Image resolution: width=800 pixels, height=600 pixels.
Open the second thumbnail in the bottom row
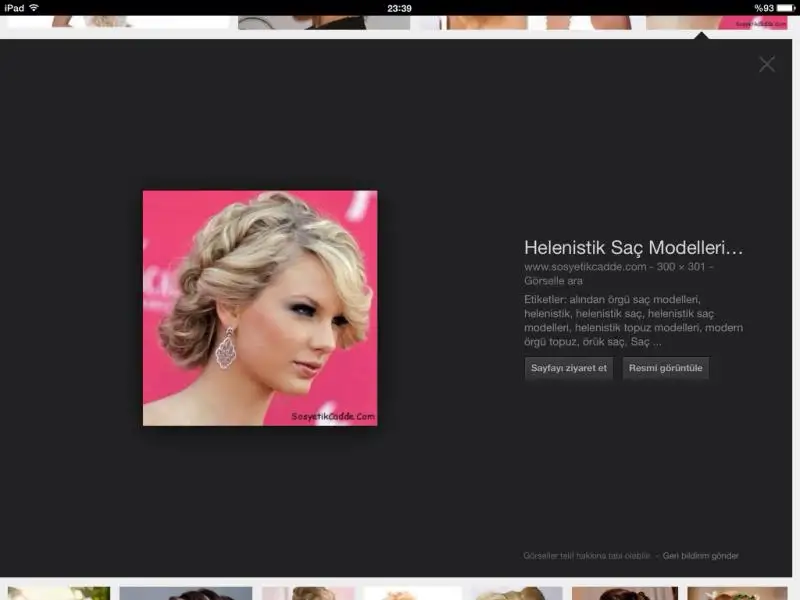click(185, 593)
